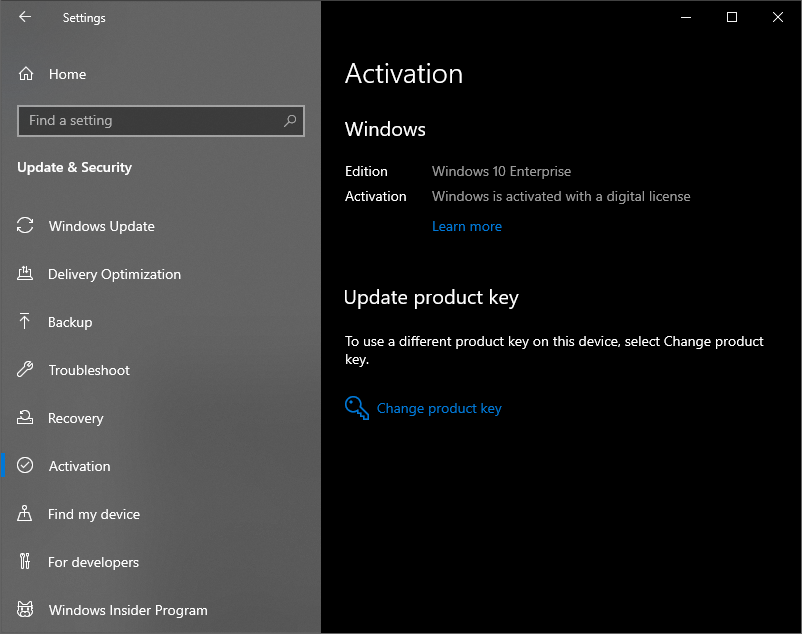Click the Windows 10 Enterprise edition text

(x=501, y=171)
